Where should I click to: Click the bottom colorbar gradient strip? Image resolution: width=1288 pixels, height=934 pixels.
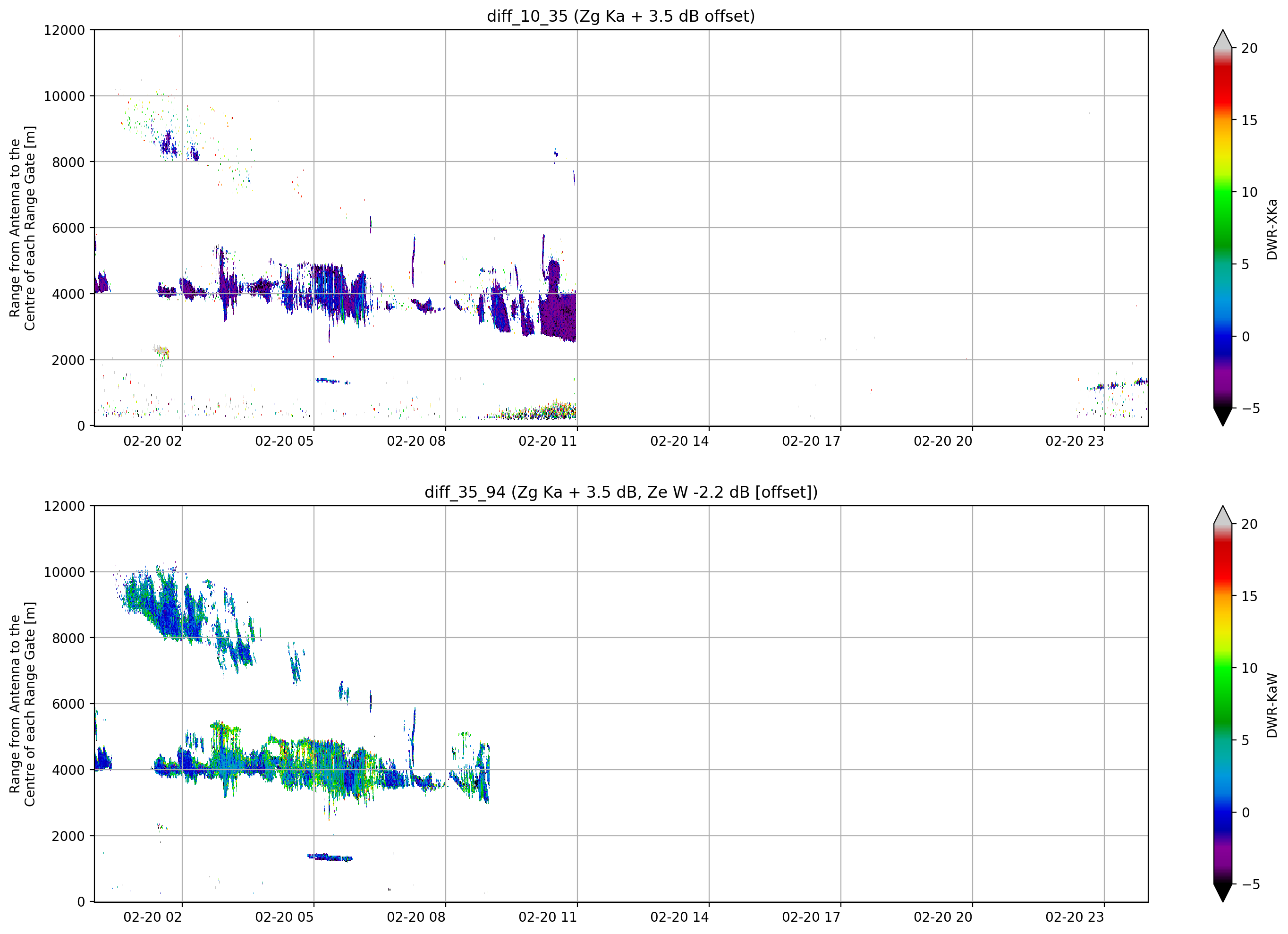pyautogui.click(x=1223, y=704)
